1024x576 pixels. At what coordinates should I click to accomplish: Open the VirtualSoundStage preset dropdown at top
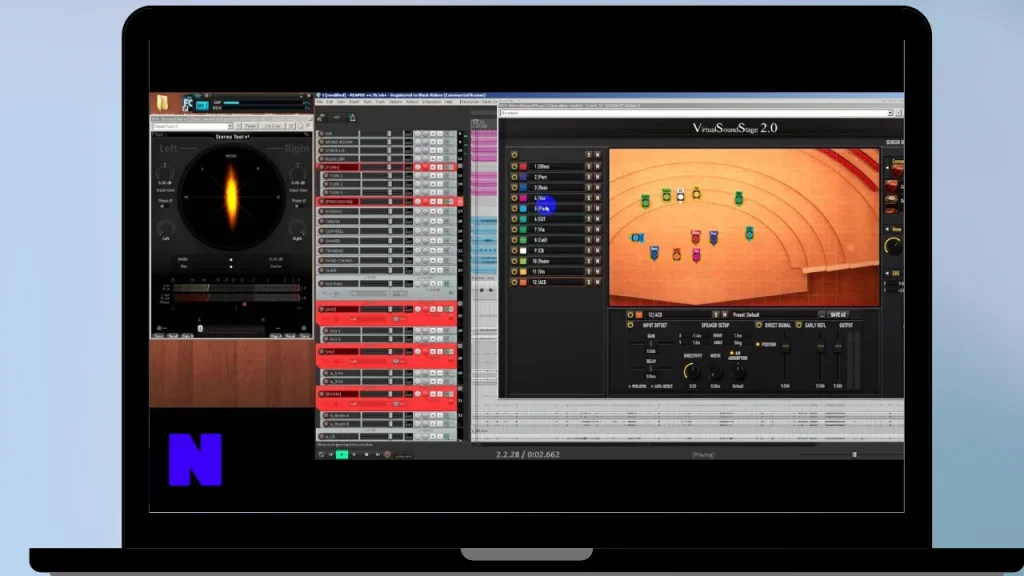point(889,113)
